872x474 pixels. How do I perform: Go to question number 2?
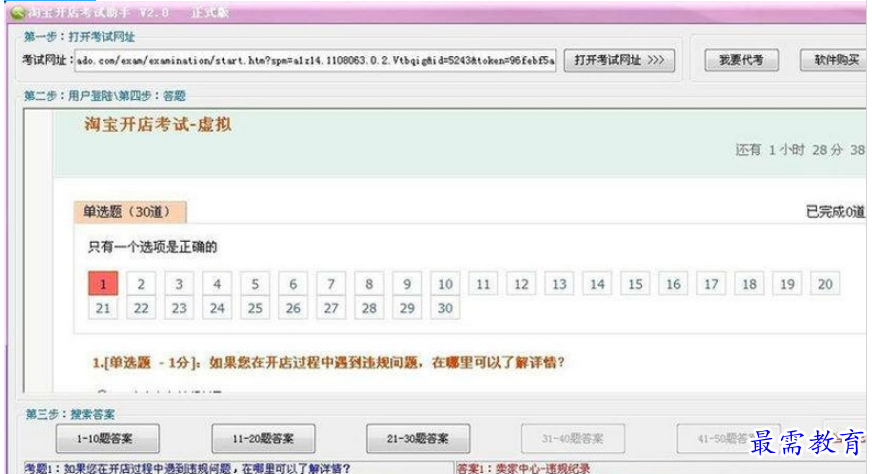pyautogui.click(x=141, y=284)
